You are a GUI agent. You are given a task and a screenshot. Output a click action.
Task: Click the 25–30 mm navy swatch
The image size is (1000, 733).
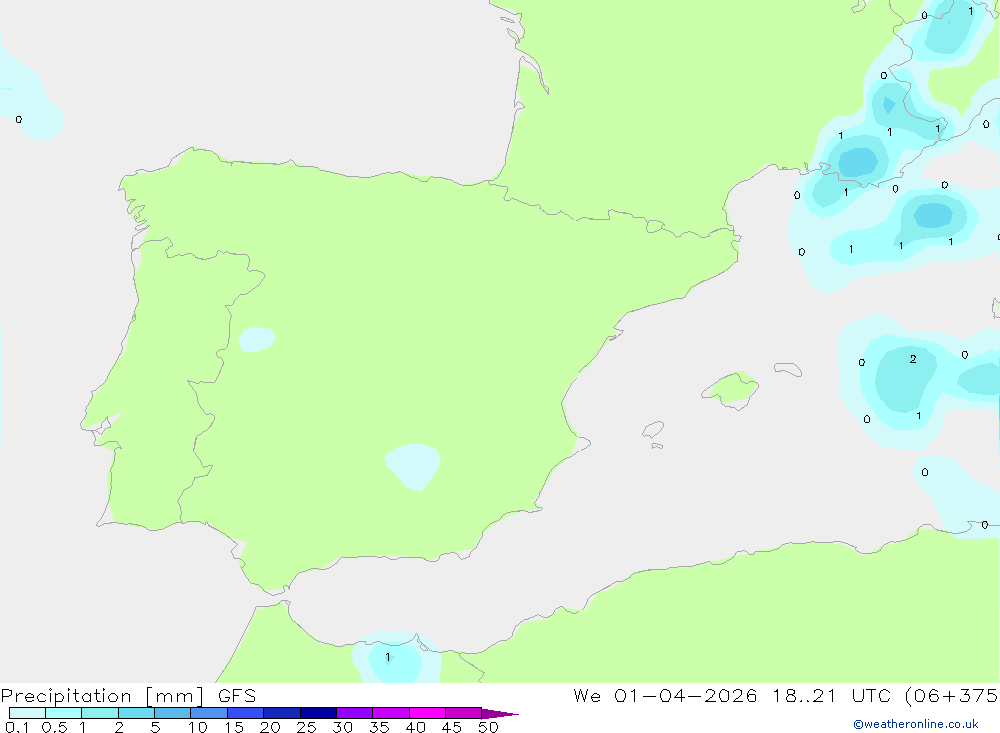click(318, 713)
